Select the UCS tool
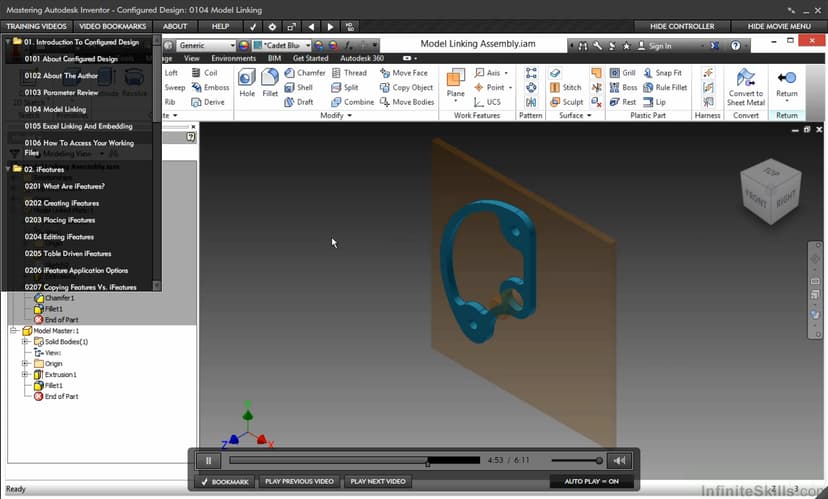The height and width of the screenshot is (499, 828). coord(487,102)
